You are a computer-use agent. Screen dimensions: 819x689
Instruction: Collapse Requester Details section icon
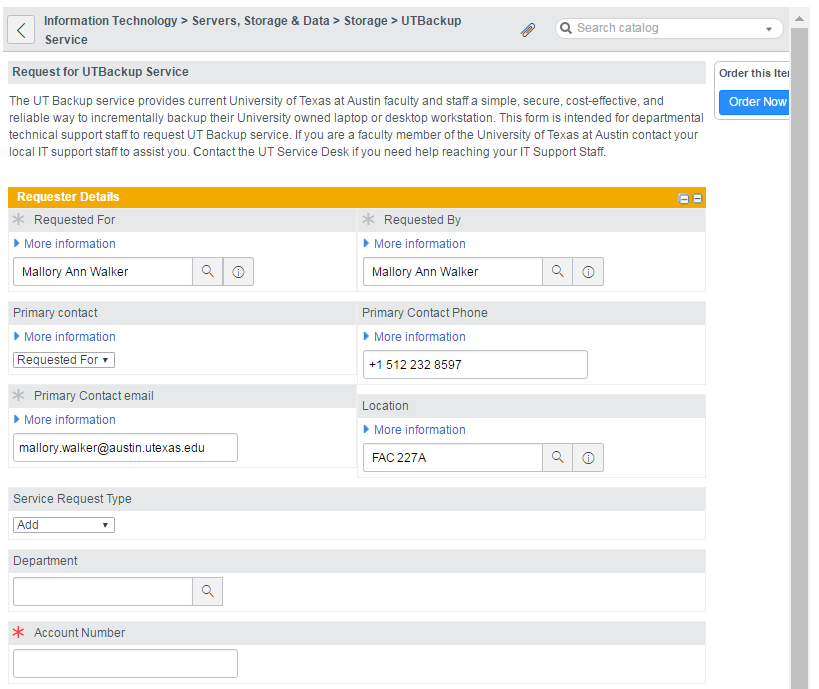click(x=697, y=198)
